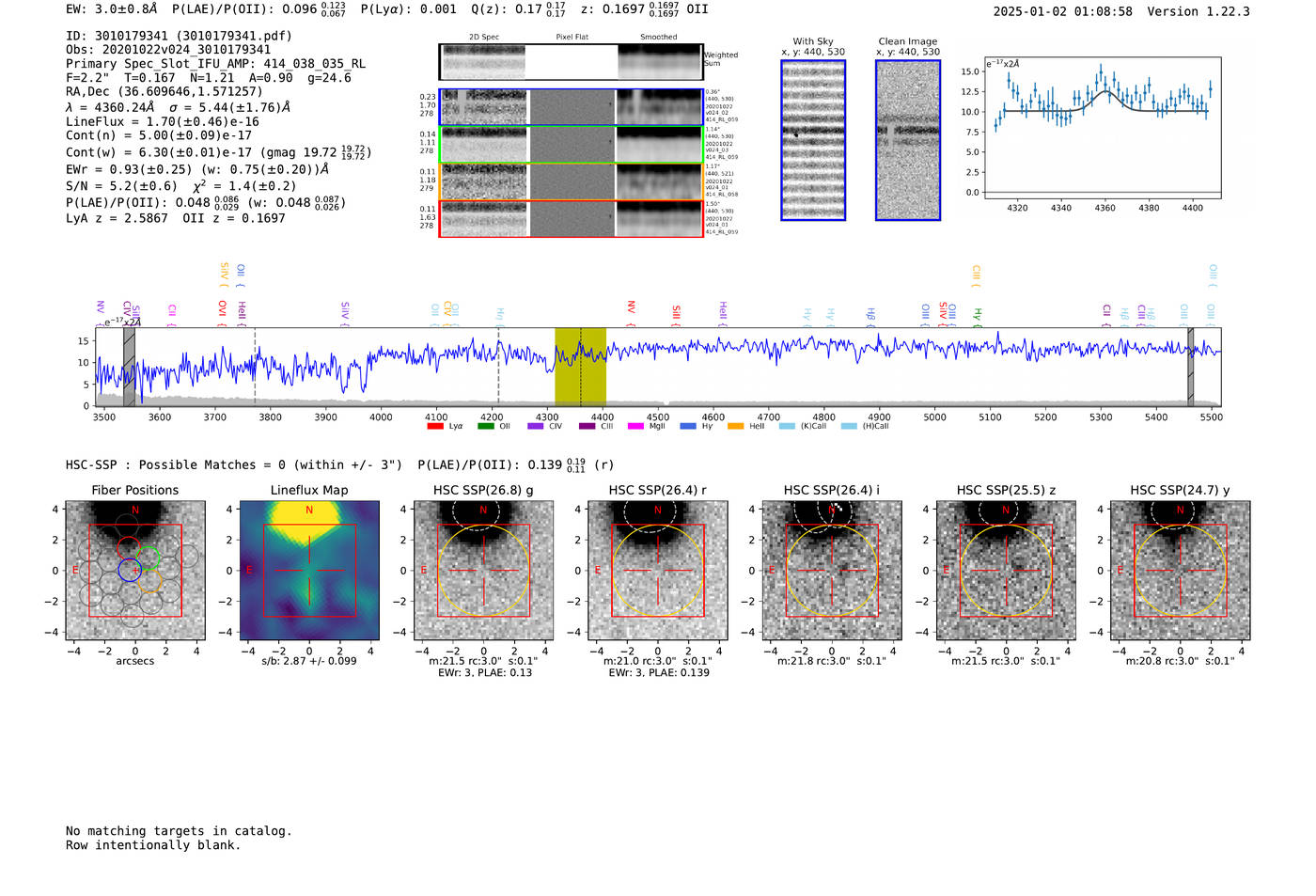Click the EWr: 3, PLAE: 0.139 label
The height and width of the screenshot is (896, 1316).
pyautogui.click(x=658, y=672)
